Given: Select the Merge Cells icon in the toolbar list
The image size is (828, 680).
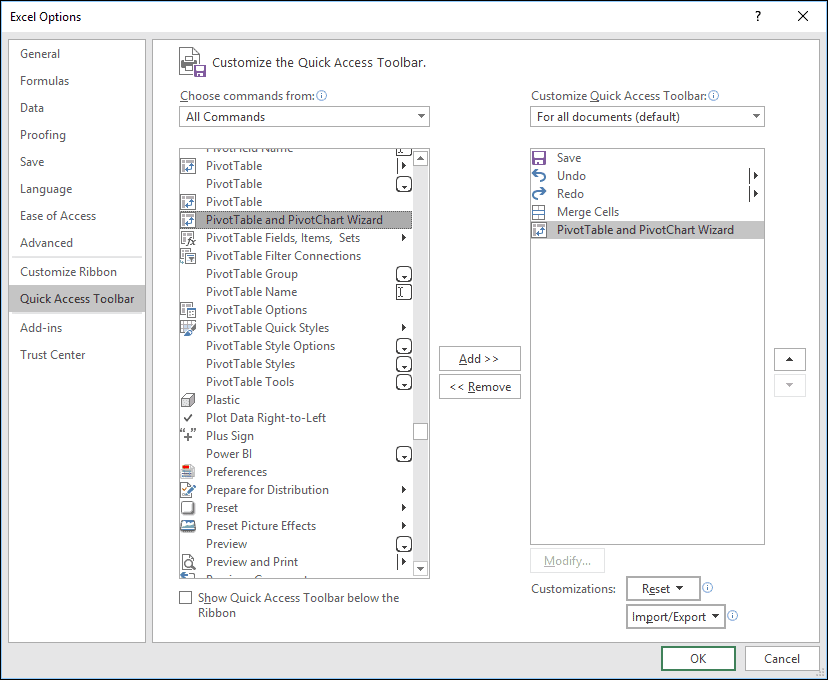Looking at the screenshot, I should tap(539, 212).
